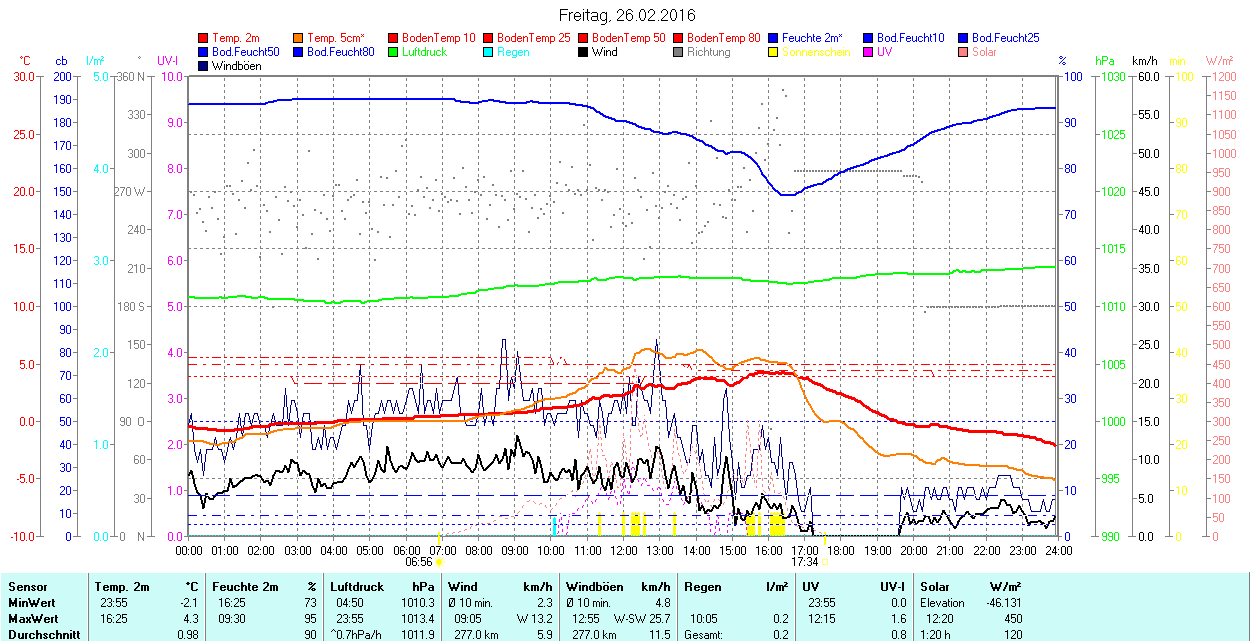
Task: Select the Bod.Feucht80 legend label
Action: 340,52
